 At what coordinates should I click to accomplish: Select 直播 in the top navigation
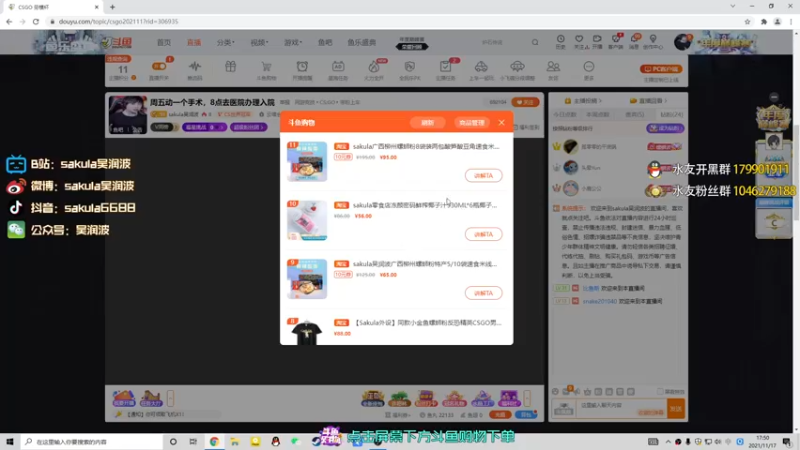(194, 42)
